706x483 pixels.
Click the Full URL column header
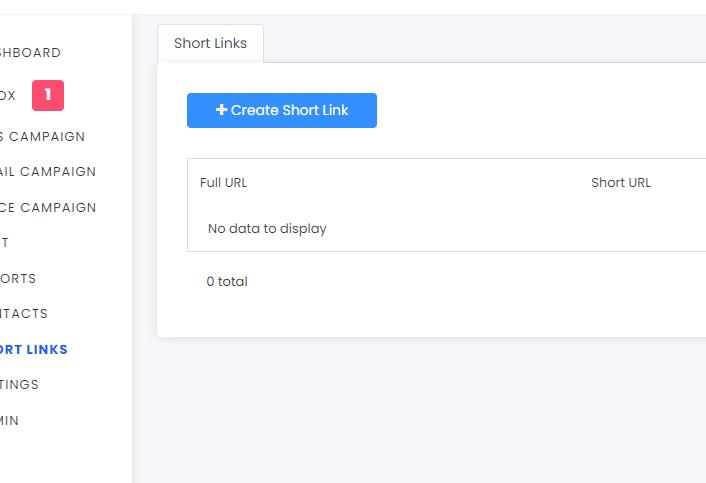[x=223, y=183]
